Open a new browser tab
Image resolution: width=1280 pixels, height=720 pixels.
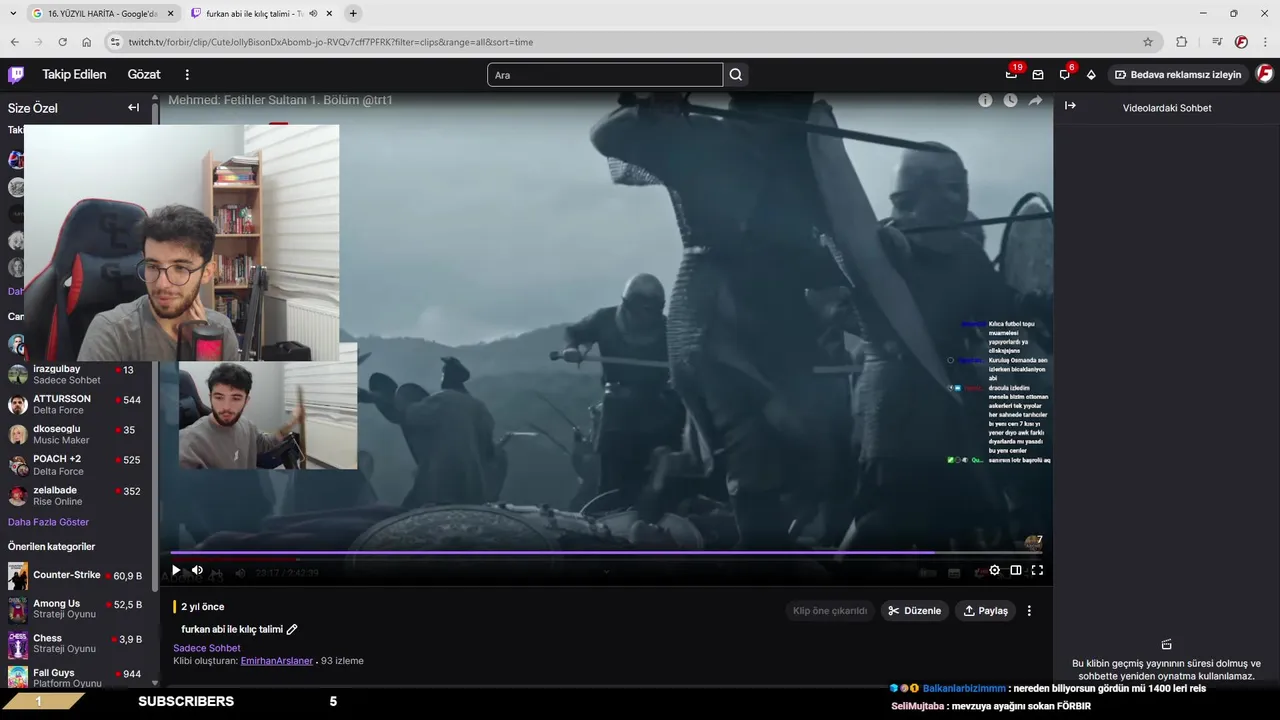(x=353, y=13)
